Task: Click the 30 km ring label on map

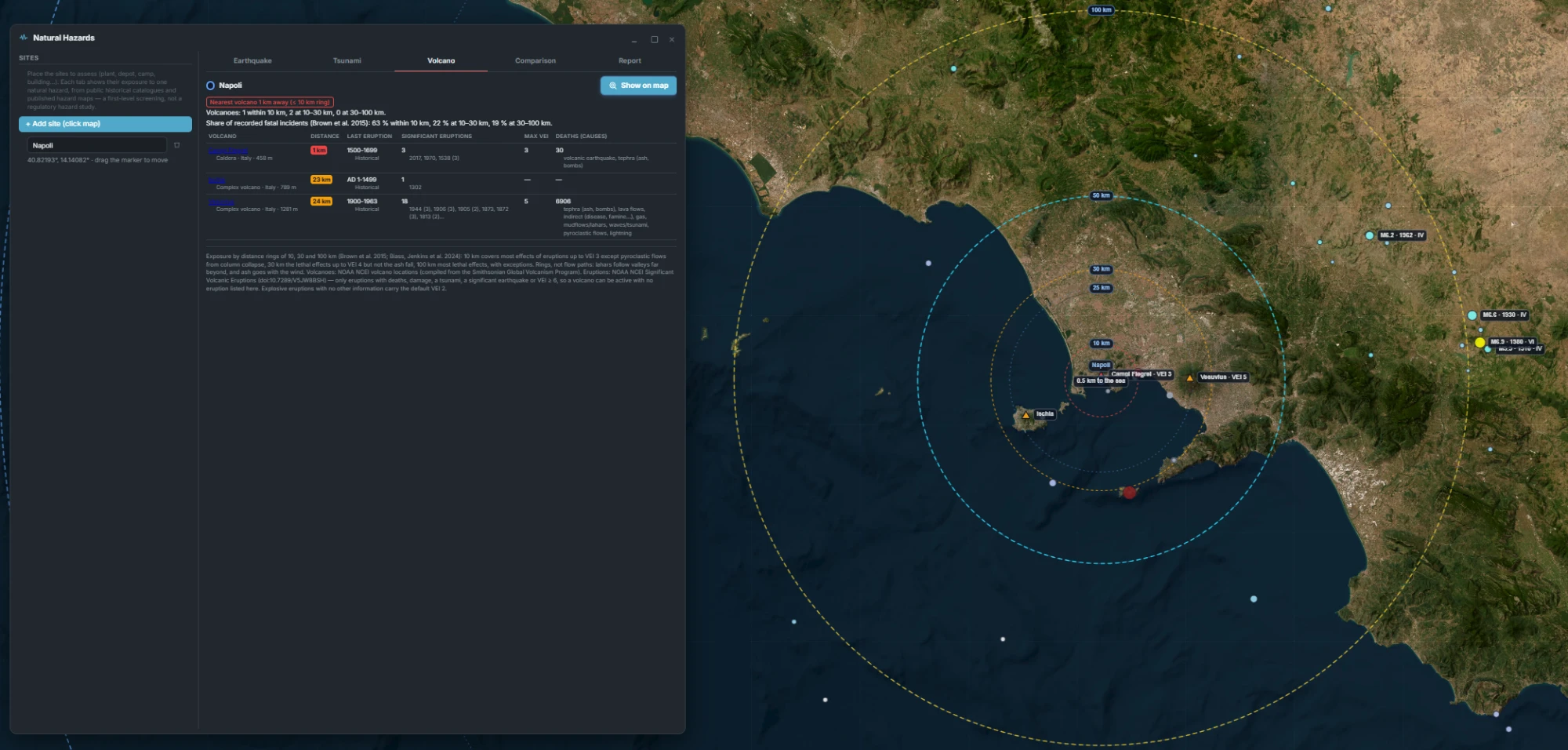Action: [x=1101, y=269]
